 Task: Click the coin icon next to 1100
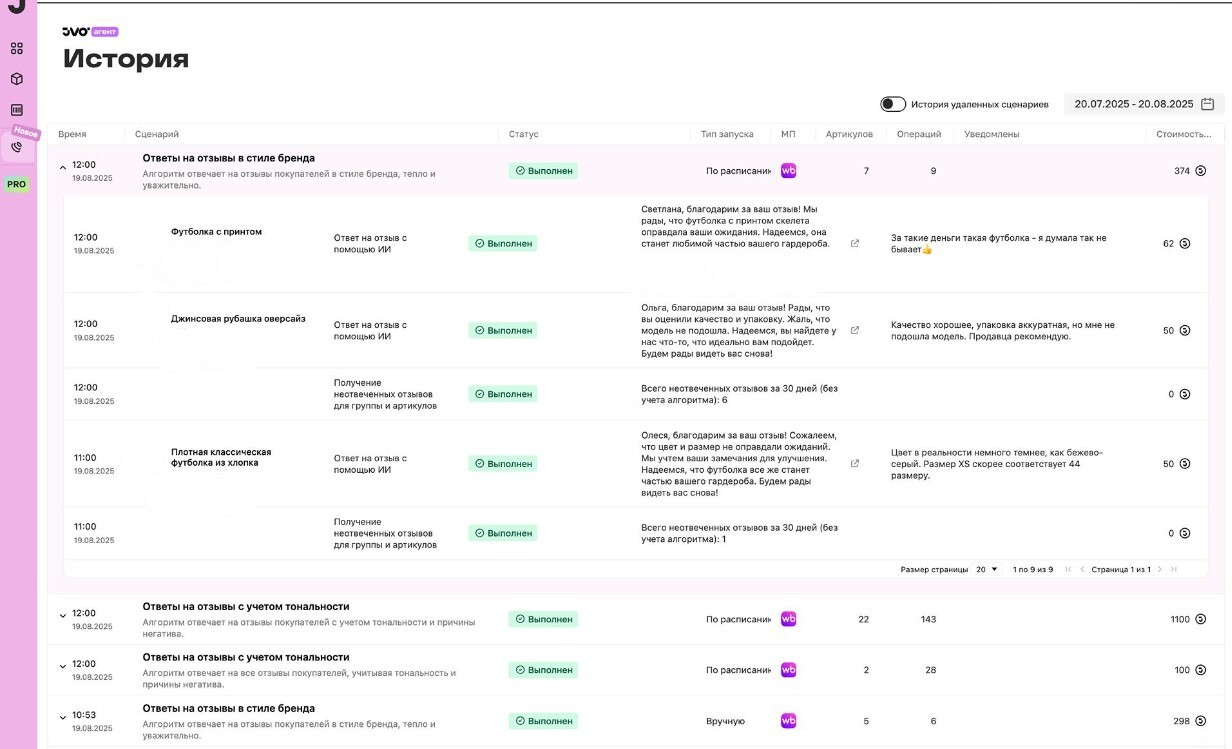pos(1201,619)
